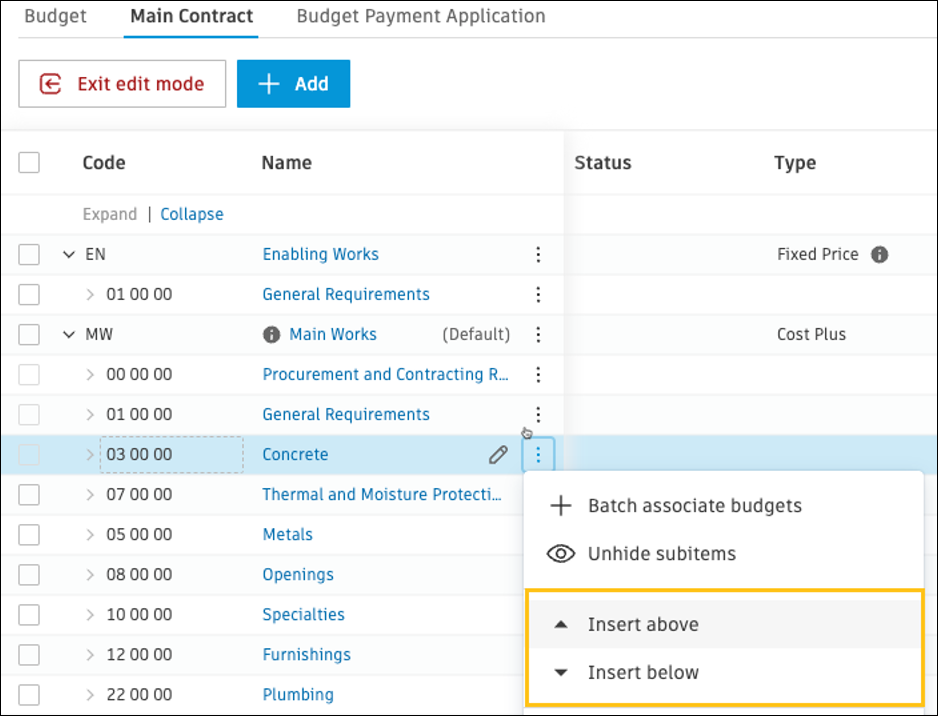Open three-dot menu on highlighted Concrete row
Image resolution: width=938 pixels, height=716 pixels.
point(538,455)
